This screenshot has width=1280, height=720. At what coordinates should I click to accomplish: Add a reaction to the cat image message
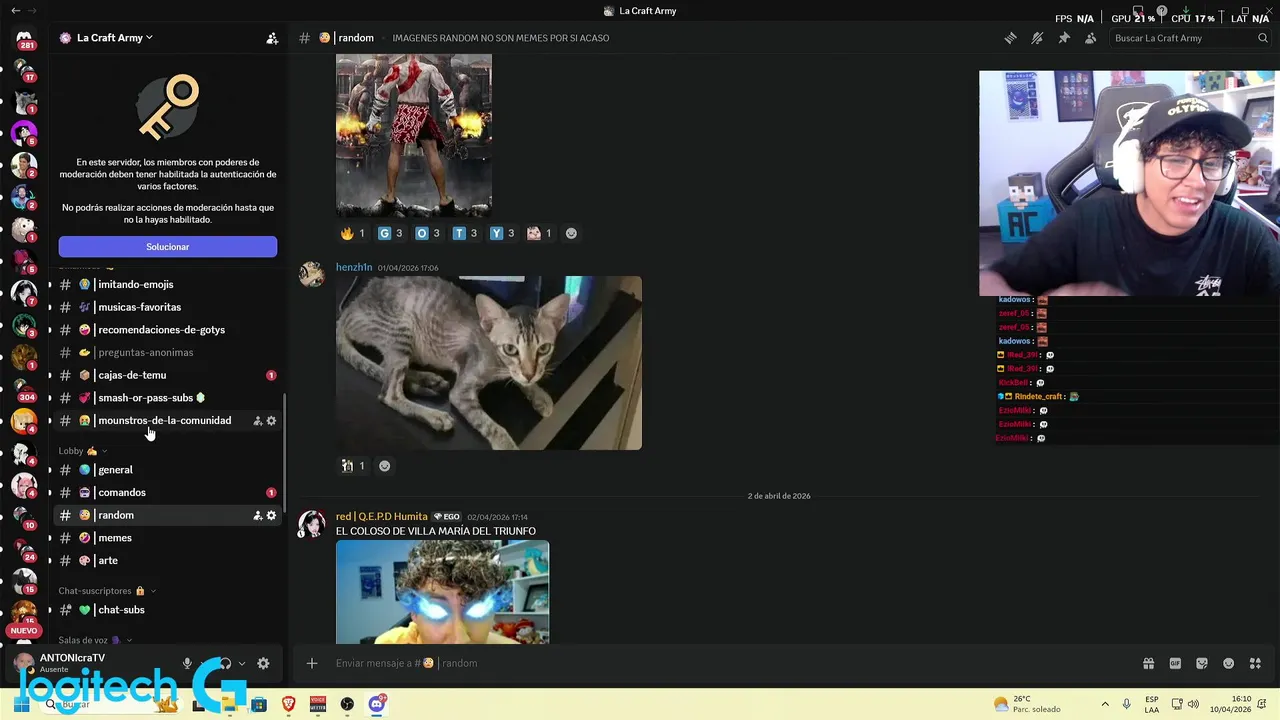click(384, 466)
